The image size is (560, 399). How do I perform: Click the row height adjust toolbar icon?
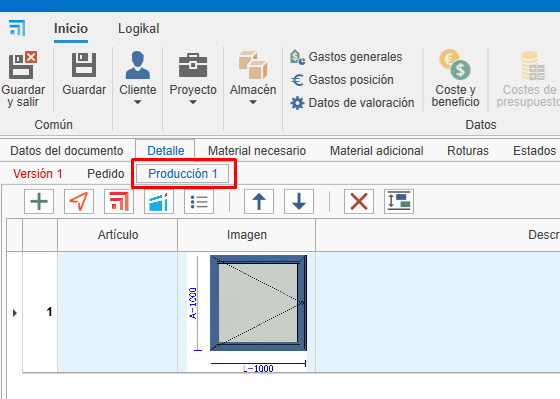tap(399, 201)
